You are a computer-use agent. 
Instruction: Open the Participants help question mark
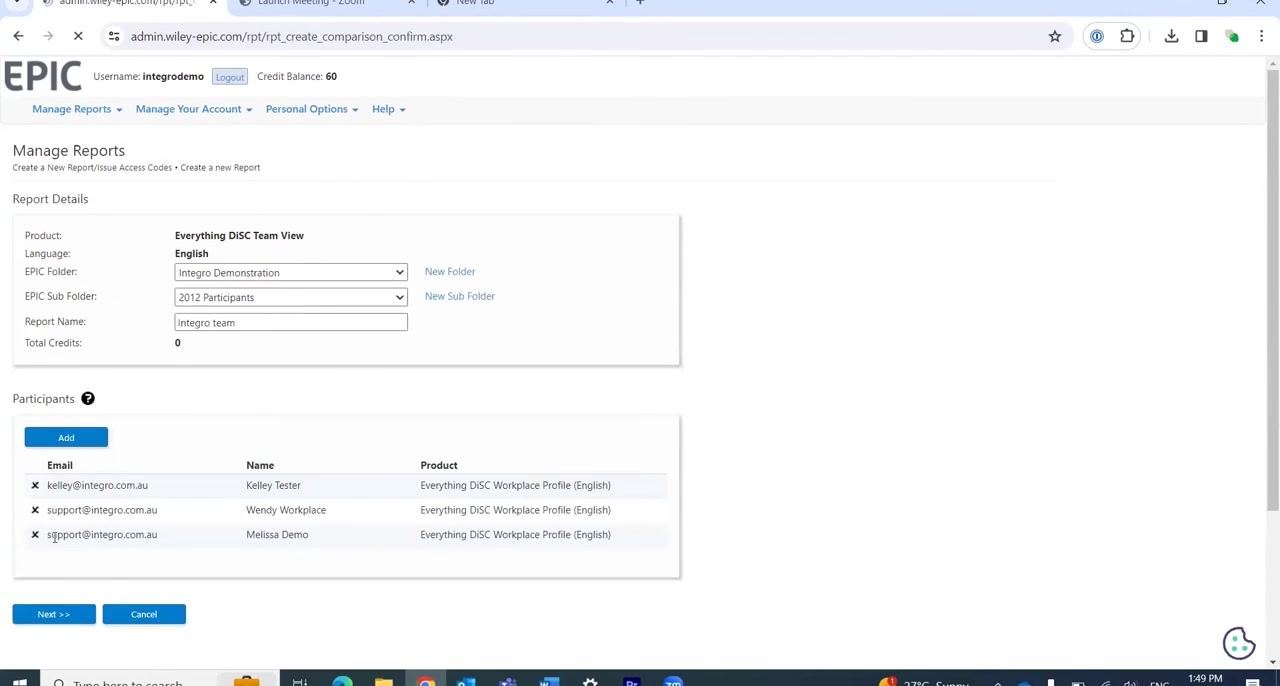[88, 399]
